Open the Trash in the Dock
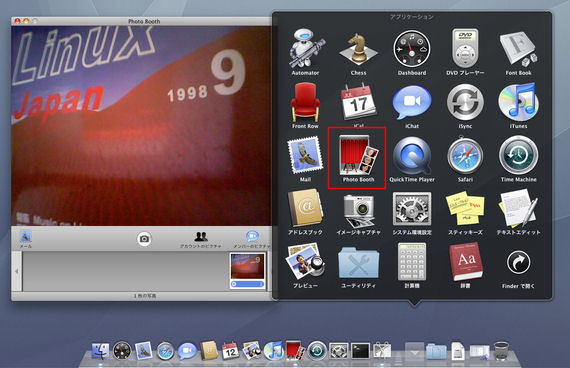The image size is (570, 368). point(501,351)
